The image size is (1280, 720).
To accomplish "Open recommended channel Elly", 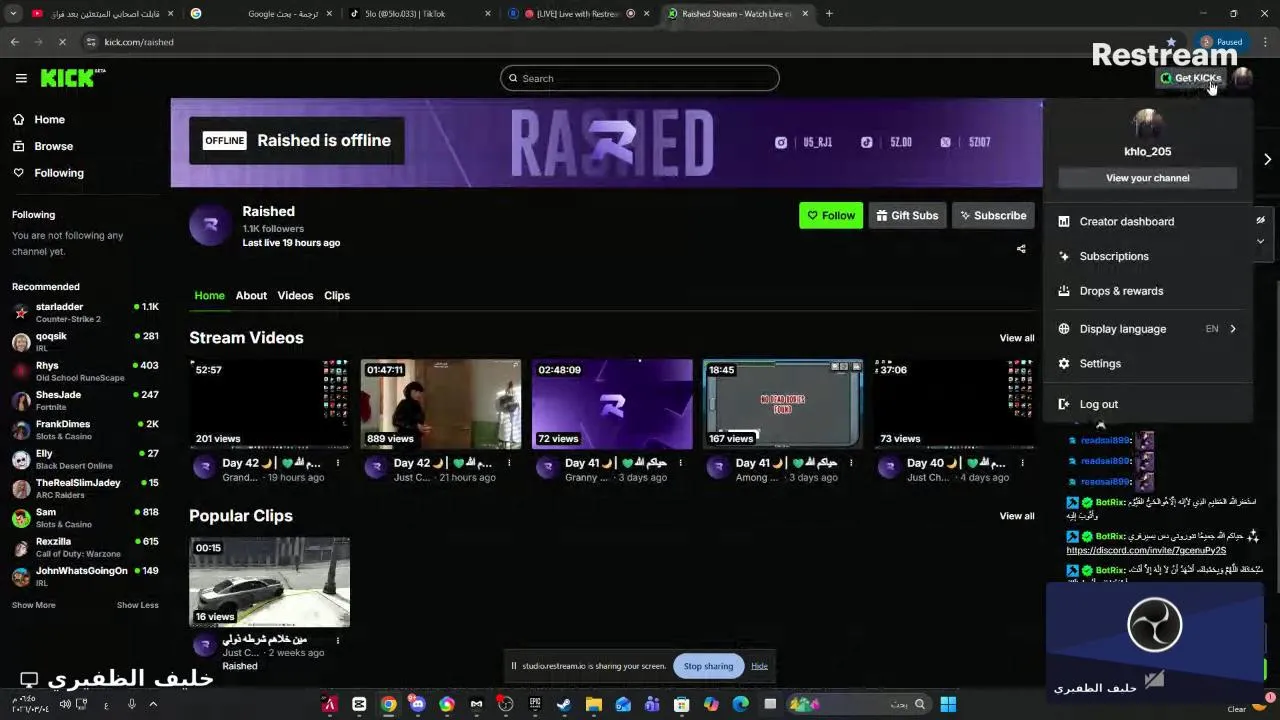I will 85,459.
